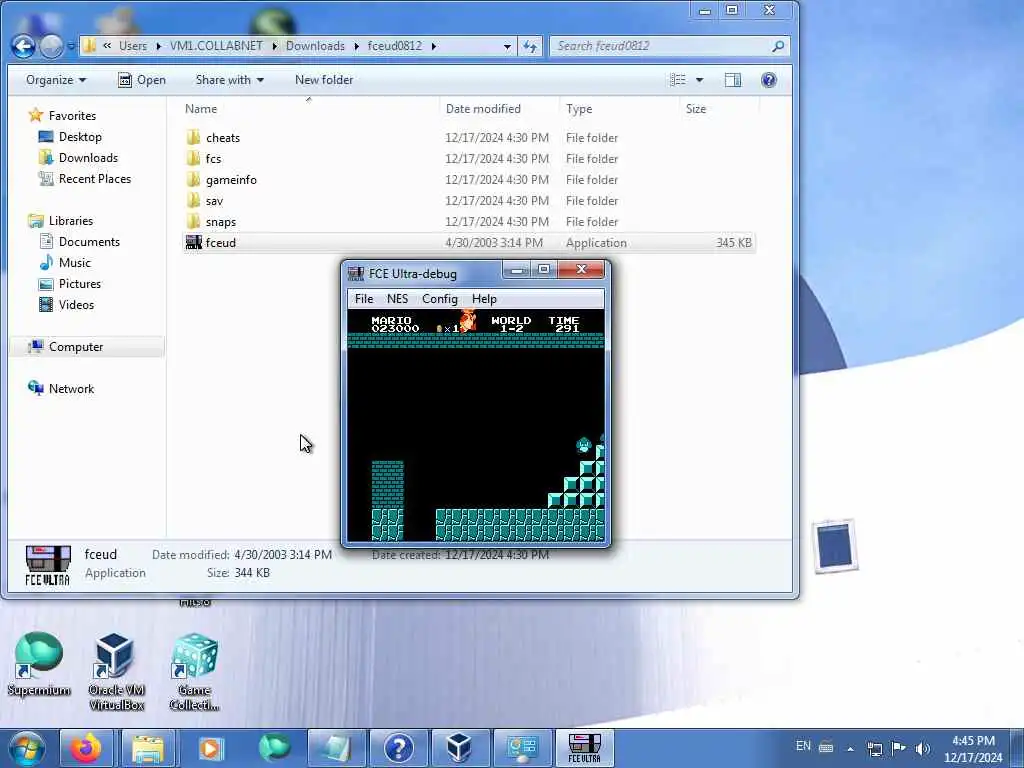Screen dimensions: 1024x768
Task: Expand the arrow after fceud0812 breadcrumb
Action: click(434, 46)
